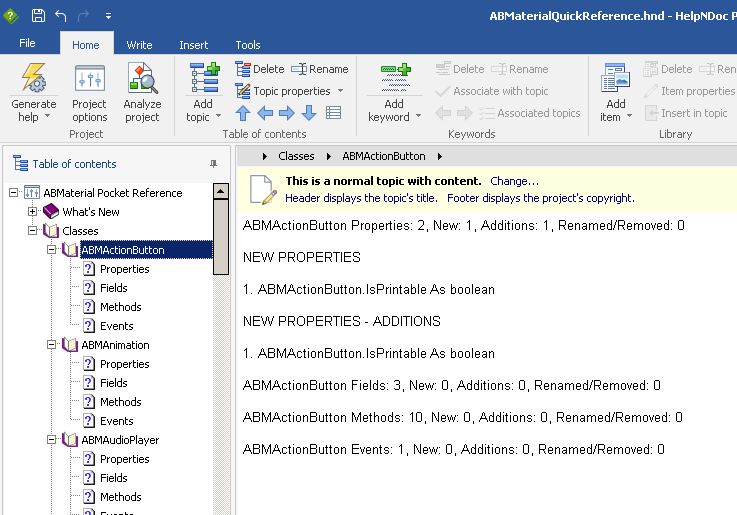Click Delete in the Library group

tap(667, 69)
